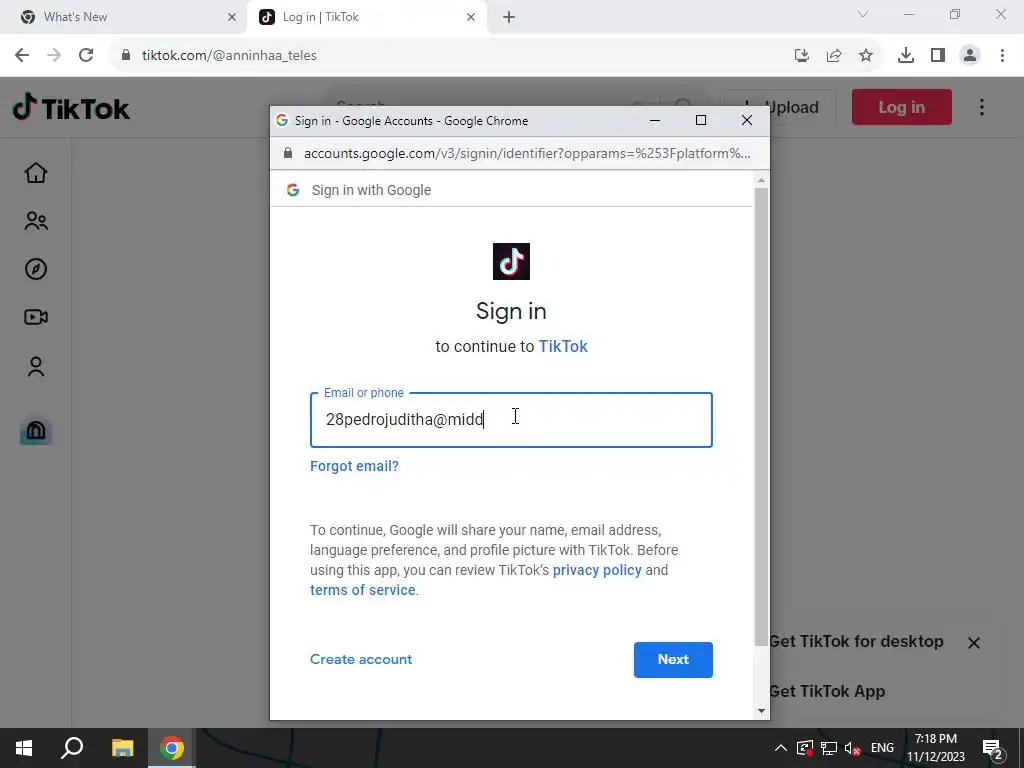Open Windows taskbar search
The image size is (1024, 768).
point(72,748)
